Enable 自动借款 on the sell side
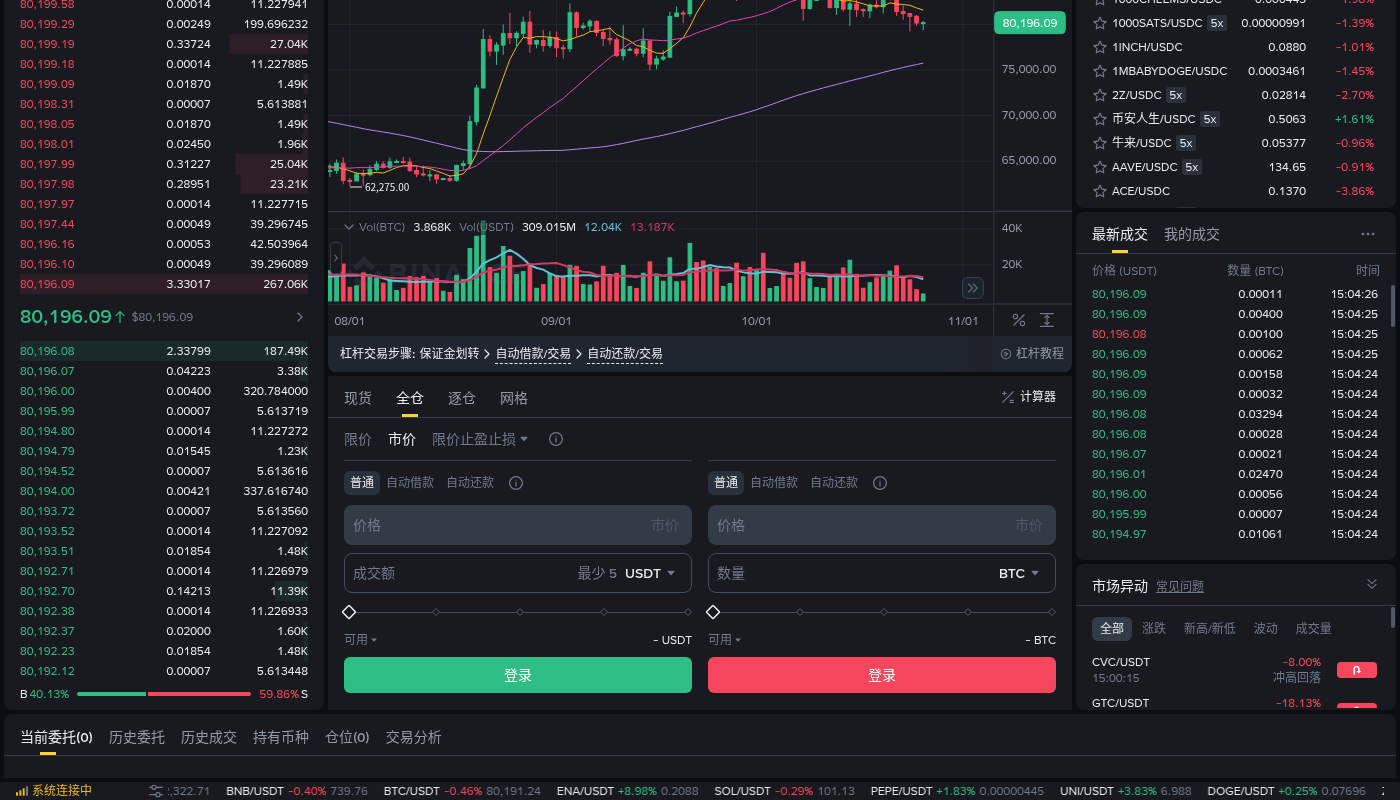This screenshot has width=1400, height=800. point(774,482)
